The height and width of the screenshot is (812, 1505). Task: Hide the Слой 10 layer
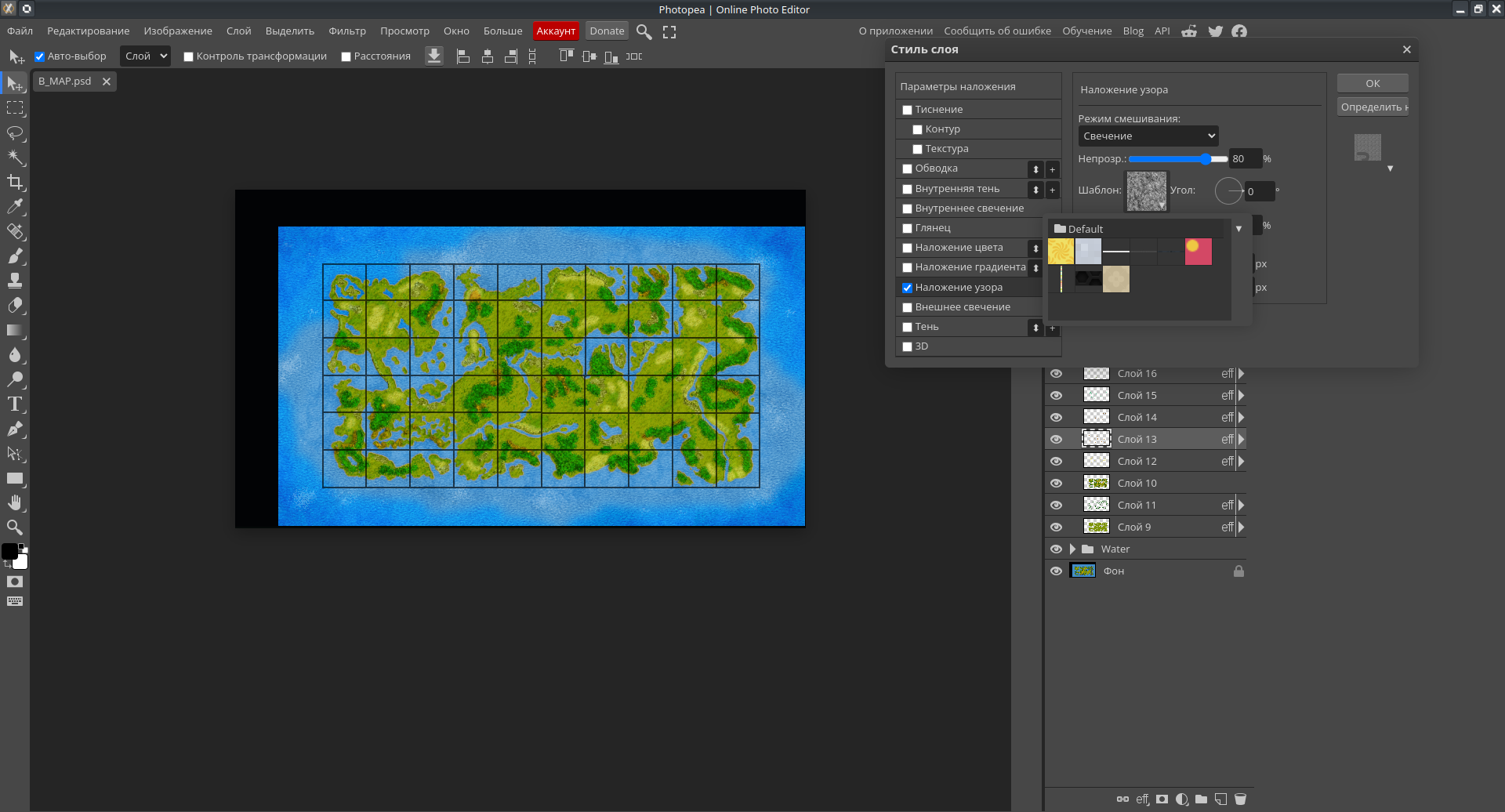pyautogui.click(x=1056, y=484)
